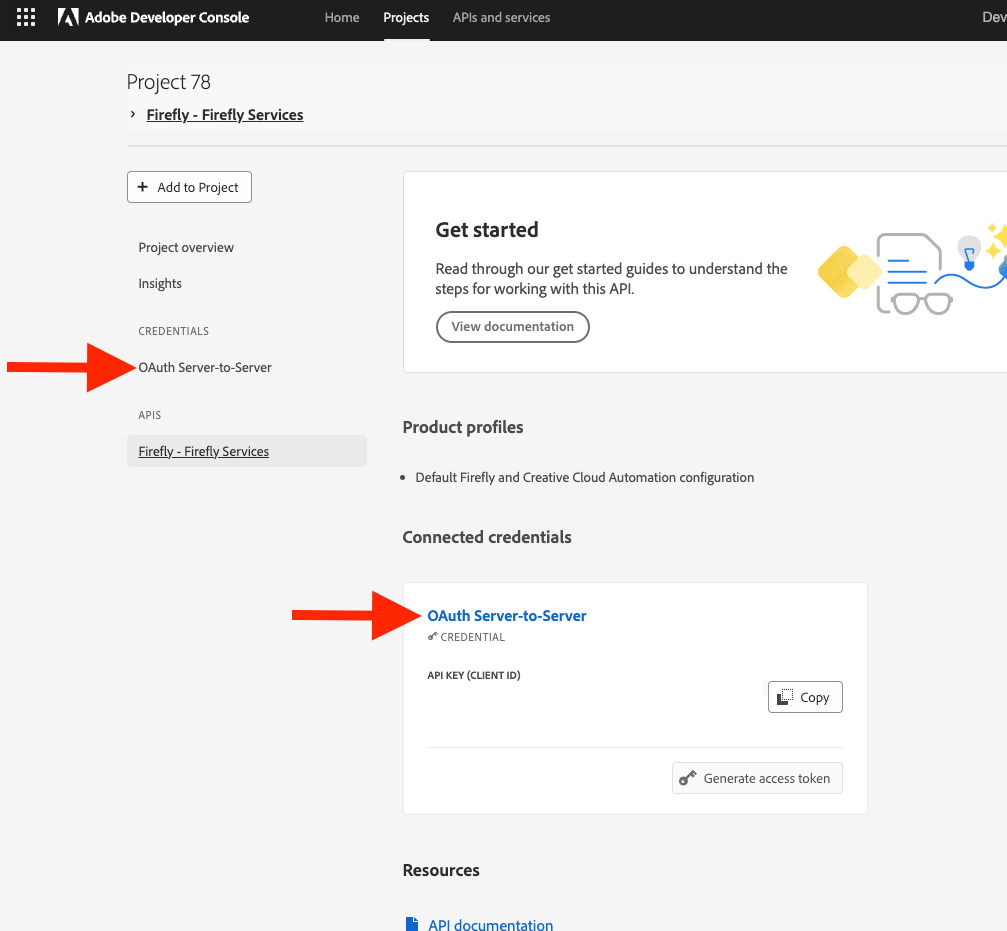Expand the breadcrumb chevron before Firefly services
This screenshot has height=931, width=1007.
(133, 114)
